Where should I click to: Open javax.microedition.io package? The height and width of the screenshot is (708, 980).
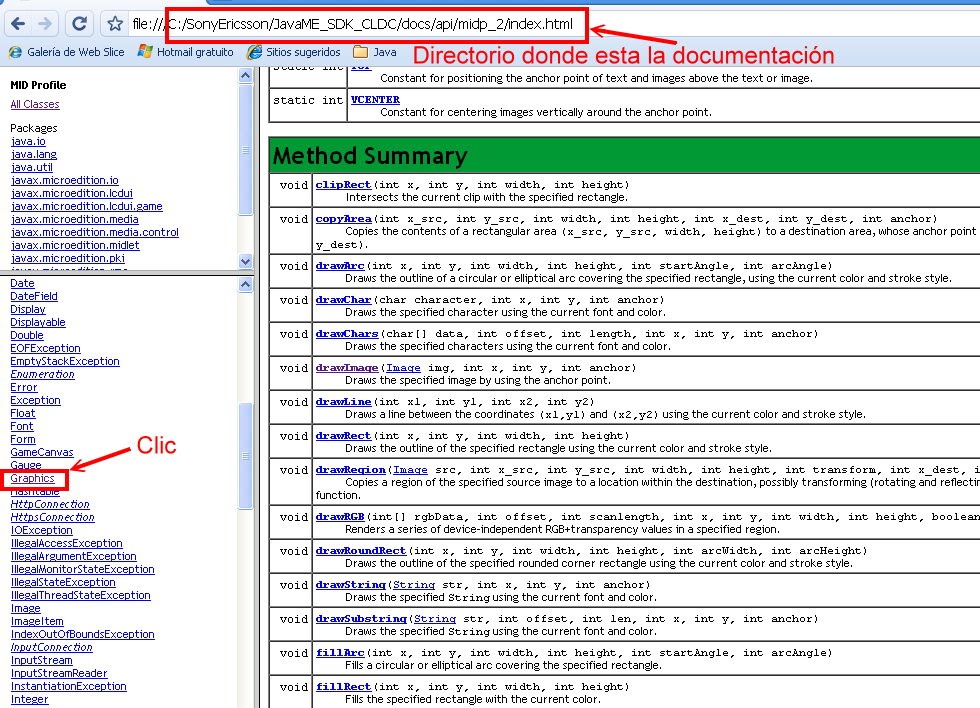point(64,180)
